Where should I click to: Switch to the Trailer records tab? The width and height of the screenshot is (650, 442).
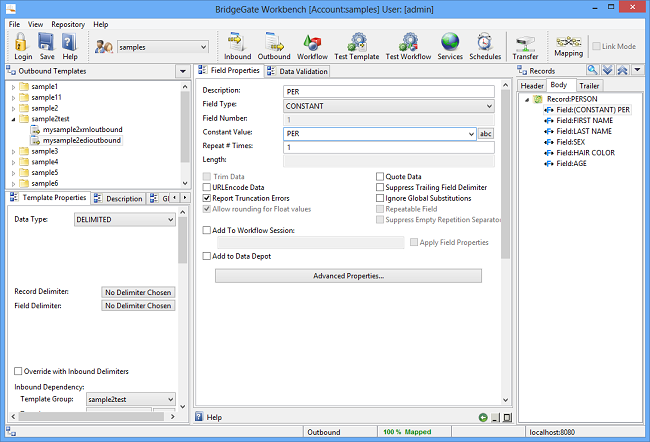point(589,86)
